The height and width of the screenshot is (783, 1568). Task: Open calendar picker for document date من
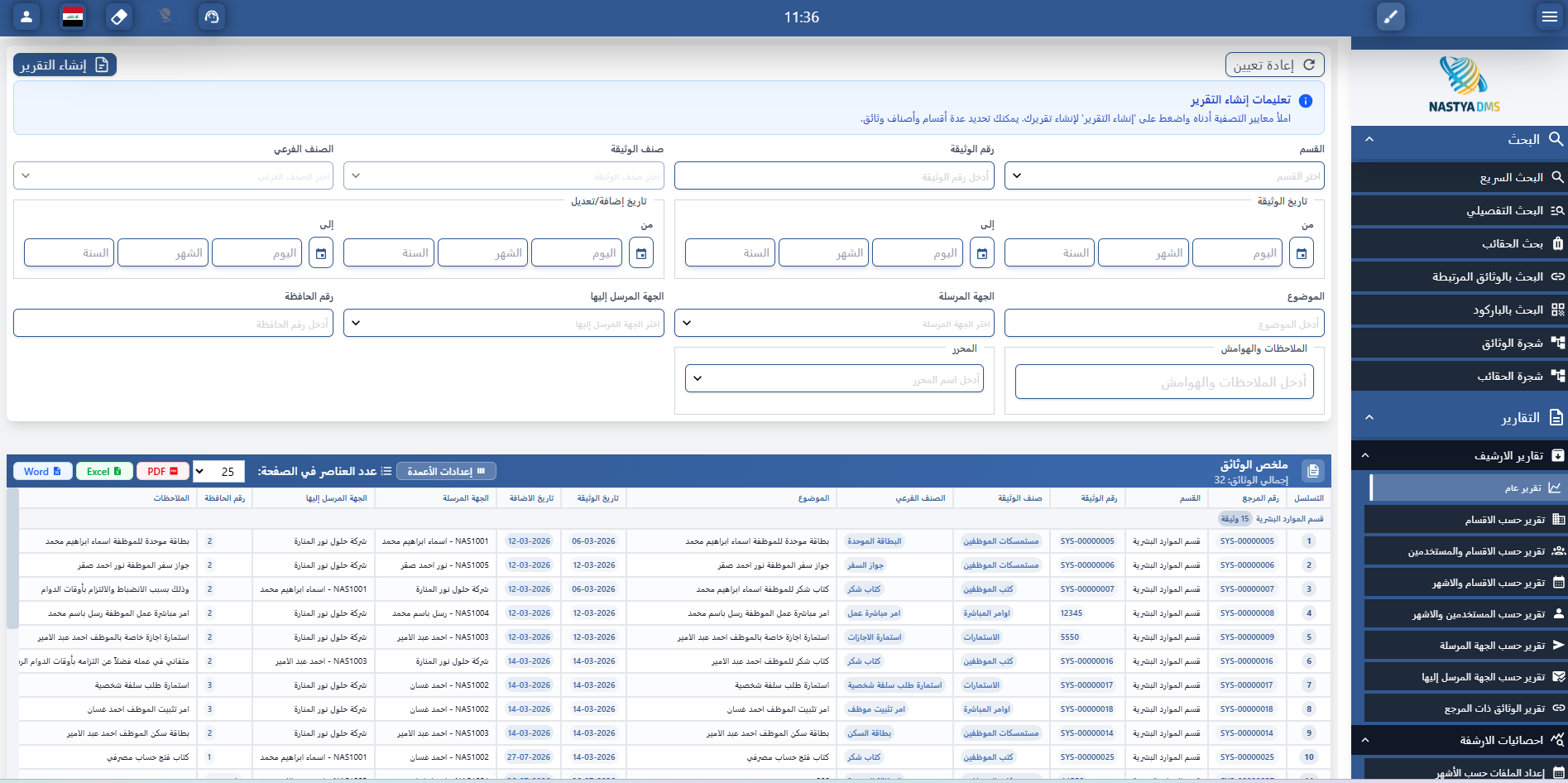point(1302,252)
